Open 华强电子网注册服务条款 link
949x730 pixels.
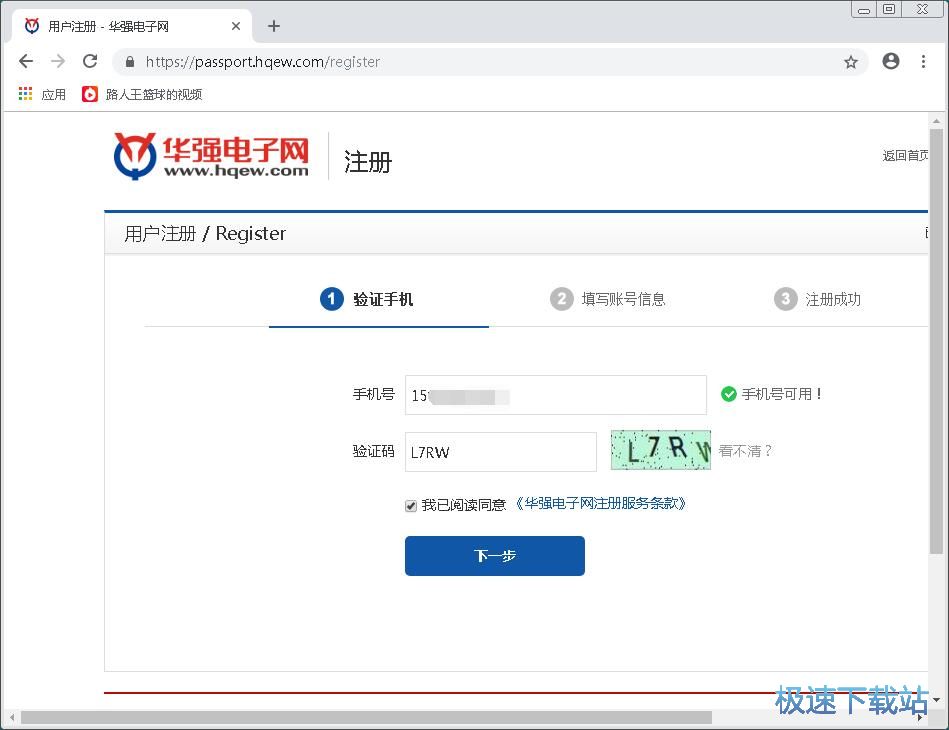601,504
